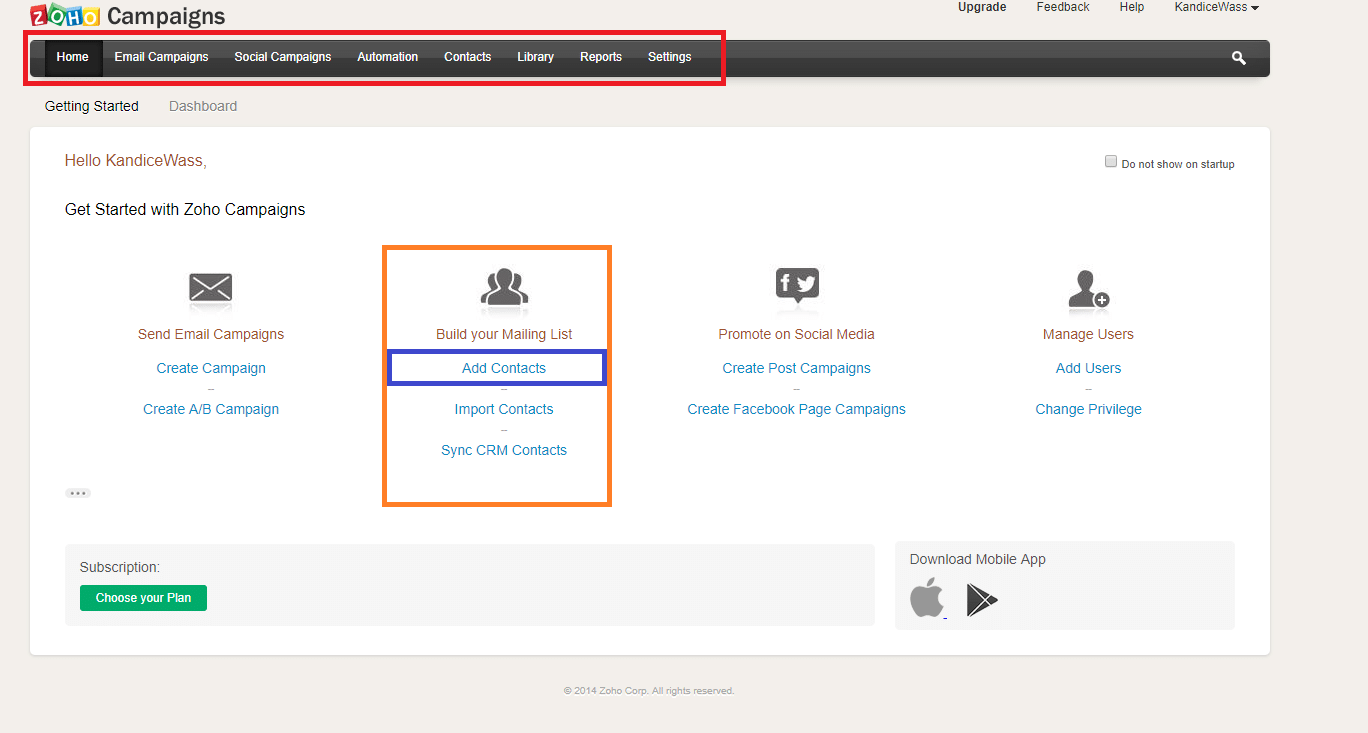The height and width of the screenshot is (733, 1368).
Task: Click the people group icon above Build your Mailing List
Action: pyautogui.click(x=504, y=287)
